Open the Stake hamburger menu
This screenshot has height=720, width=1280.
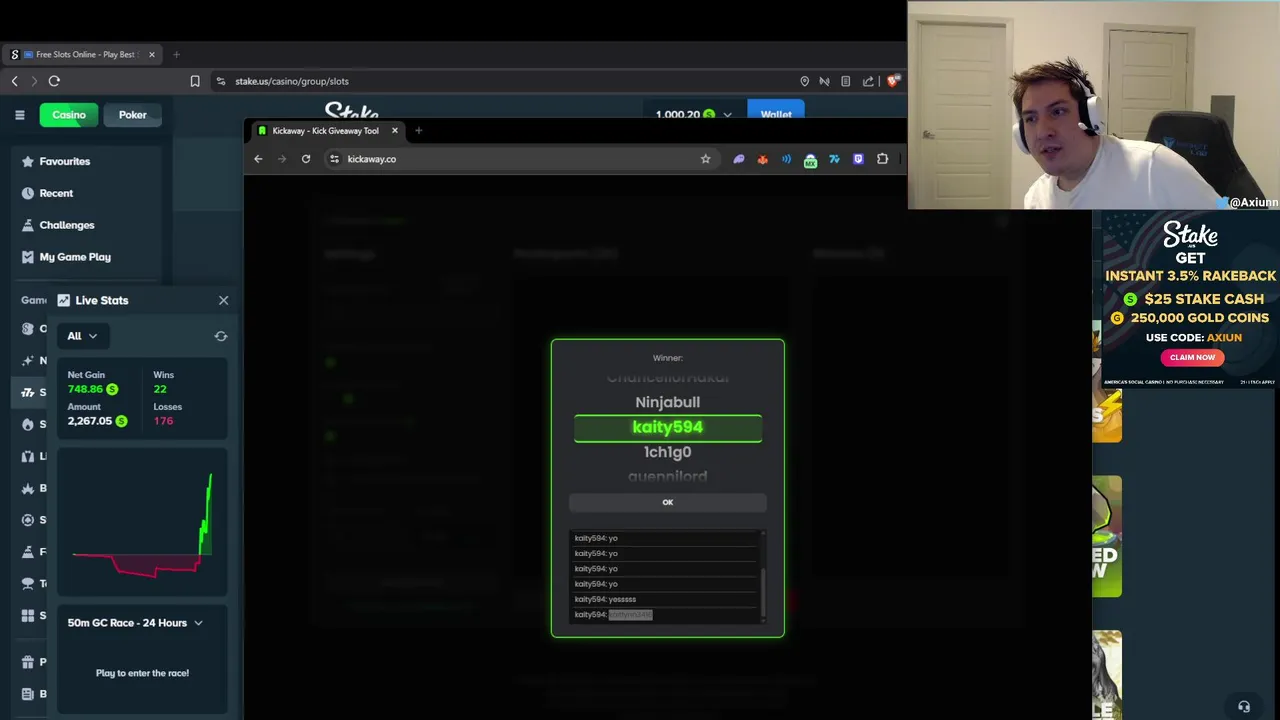[19, 115]
